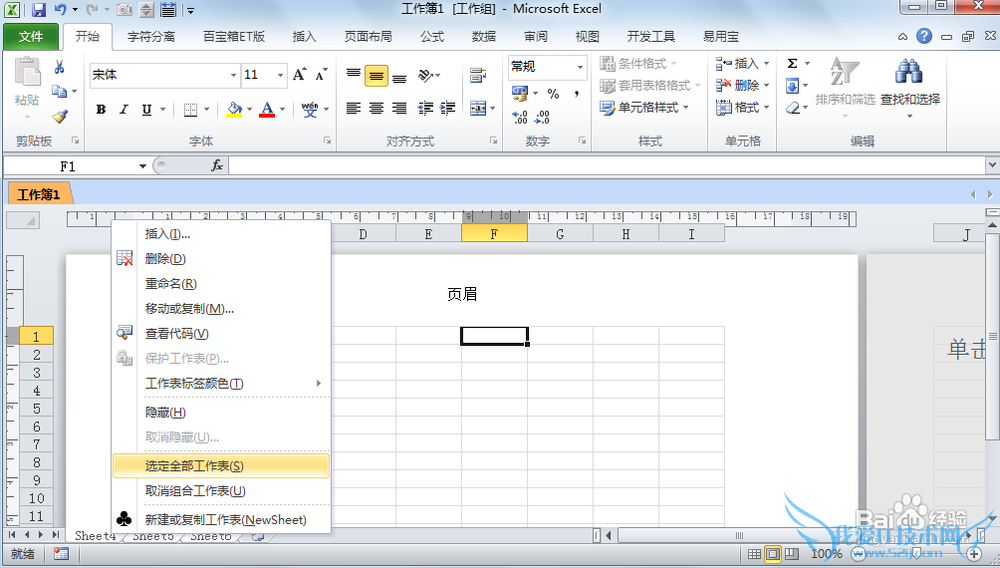Choose 隐藏(H) in context menu
The height and width of the screenshot is (568, 1000).
click(221, 412)
